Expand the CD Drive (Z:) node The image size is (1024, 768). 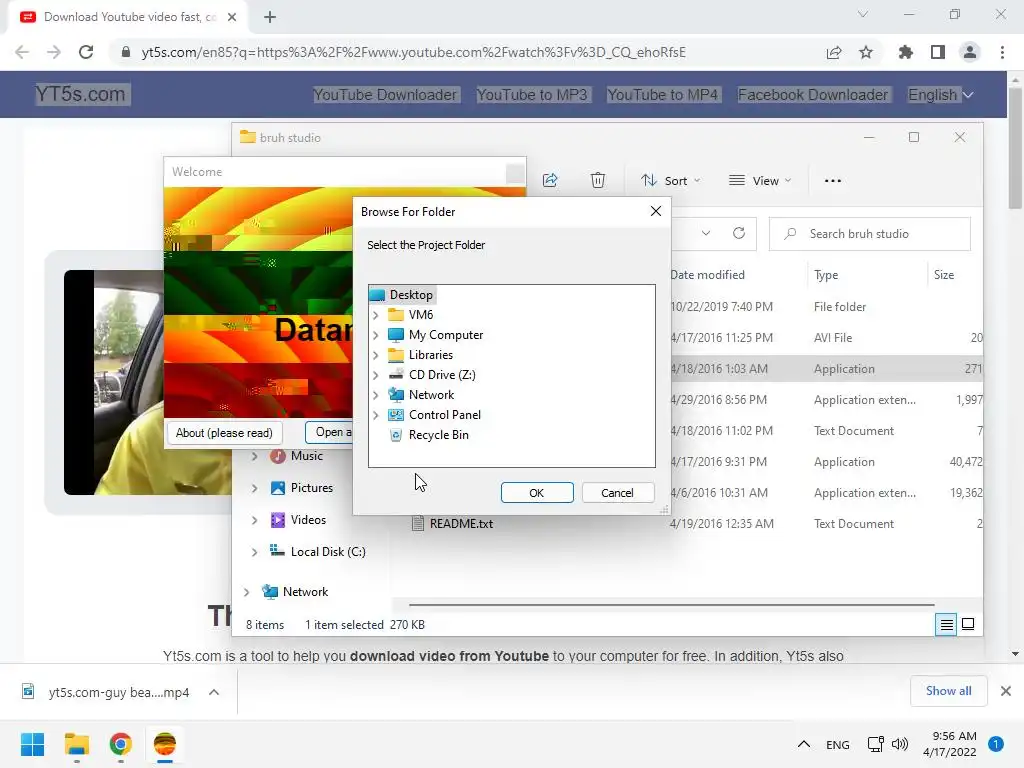[376, 375]
